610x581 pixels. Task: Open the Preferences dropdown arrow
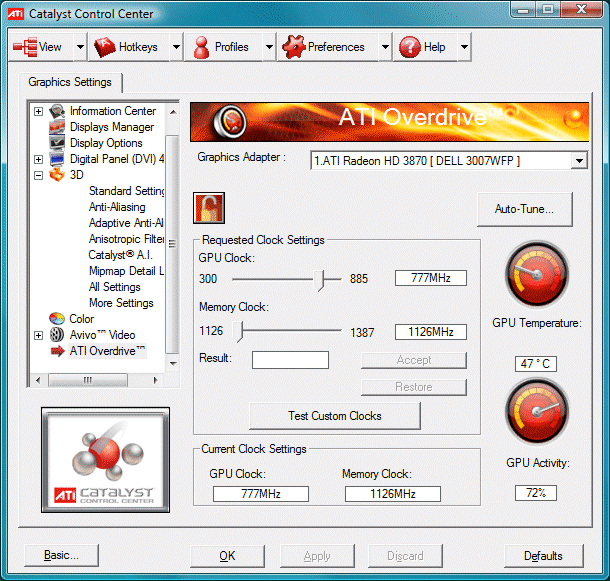[385, 47]
